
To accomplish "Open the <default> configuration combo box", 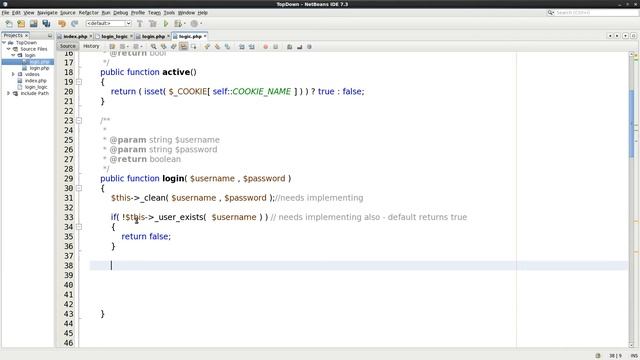I will pyautogui.click(x=108, y=24).
